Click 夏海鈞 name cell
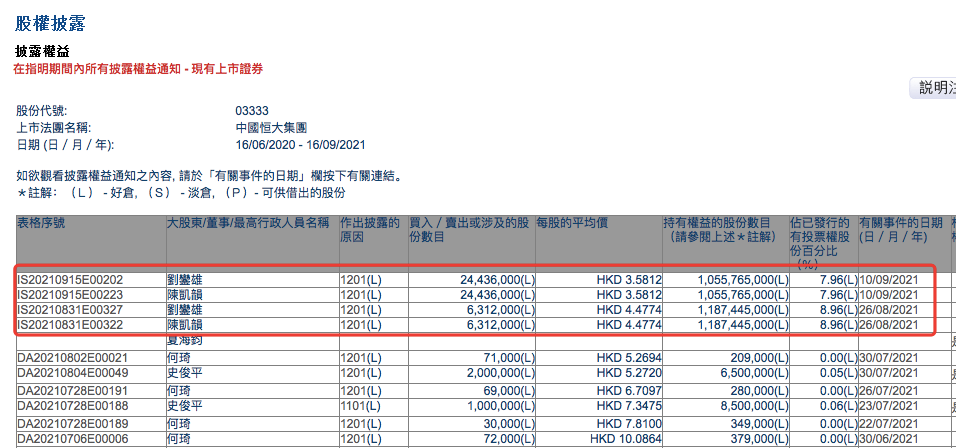The width and height of the screenshot is (956, 448). point(185,341)
